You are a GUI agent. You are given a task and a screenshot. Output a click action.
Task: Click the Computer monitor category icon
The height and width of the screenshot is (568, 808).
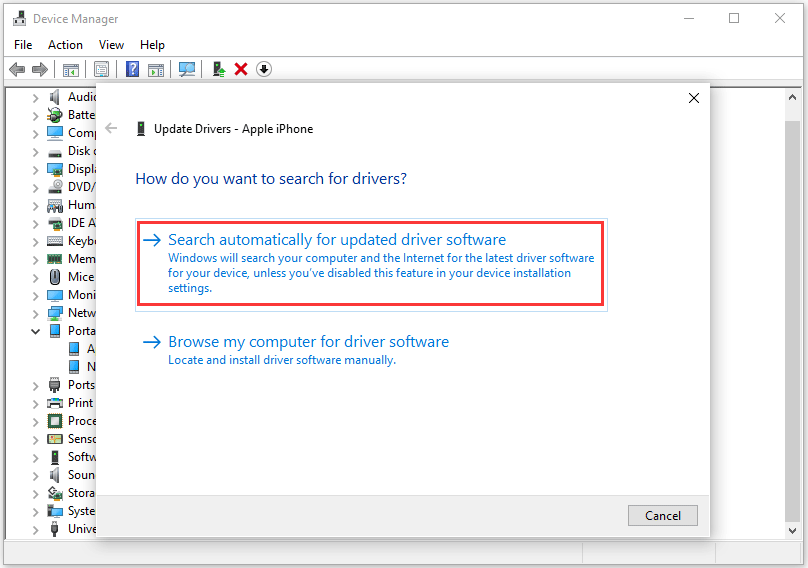click(x=55, y=132)
